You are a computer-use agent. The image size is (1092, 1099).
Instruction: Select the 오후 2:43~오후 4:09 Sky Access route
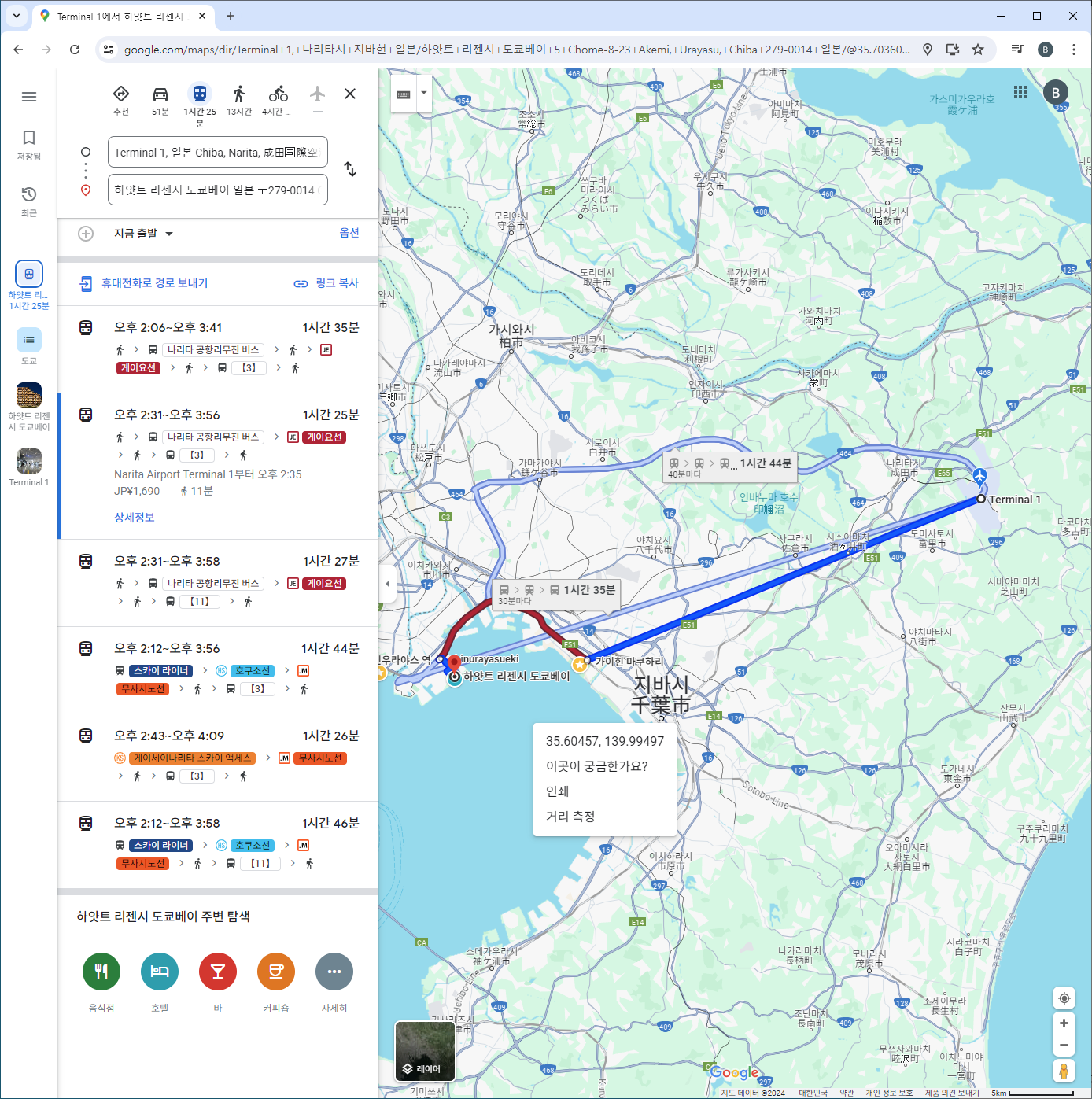click(x=218, y=758)
